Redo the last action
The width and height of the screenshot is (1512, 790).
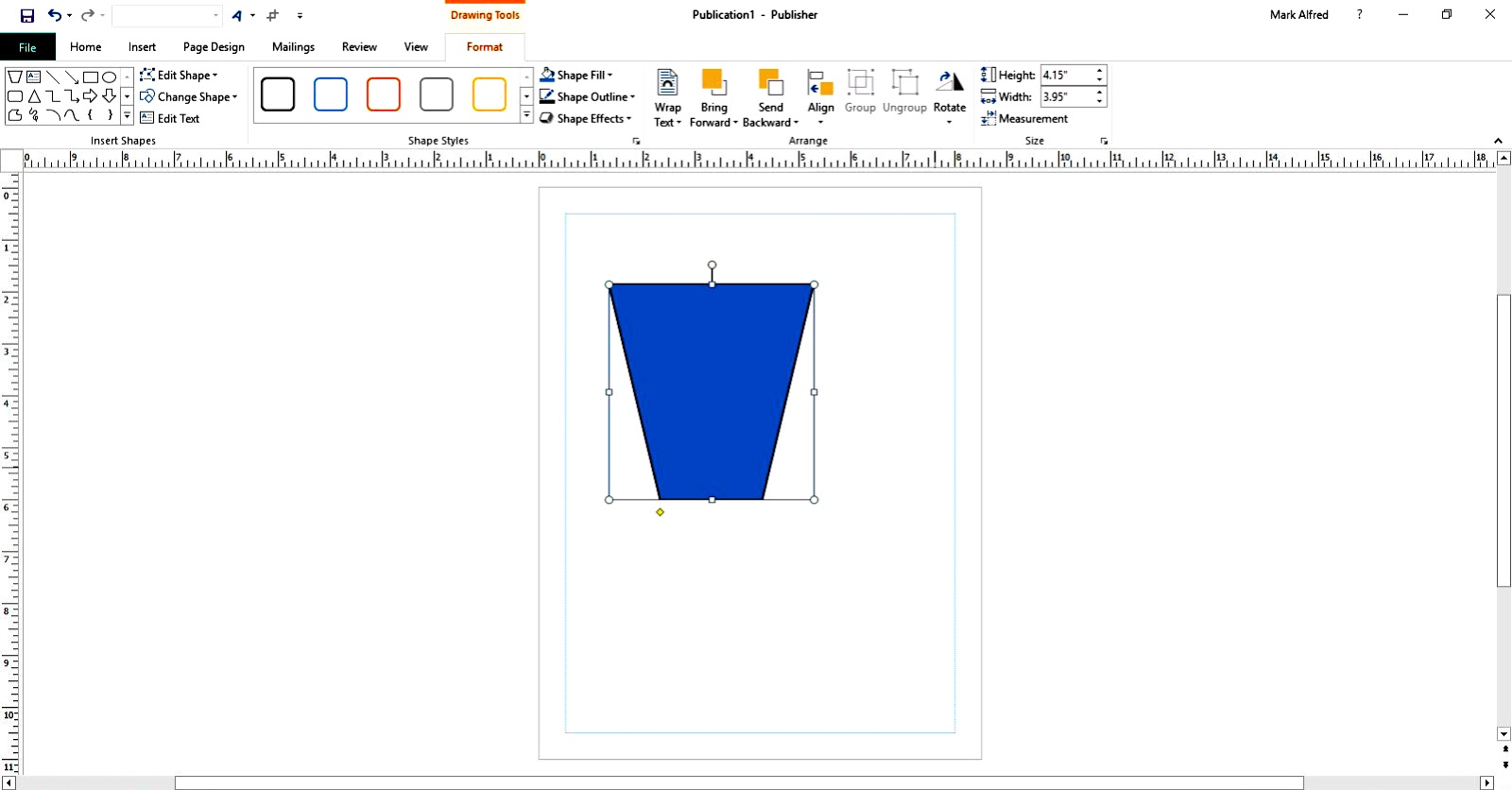[x=88, y=15]
